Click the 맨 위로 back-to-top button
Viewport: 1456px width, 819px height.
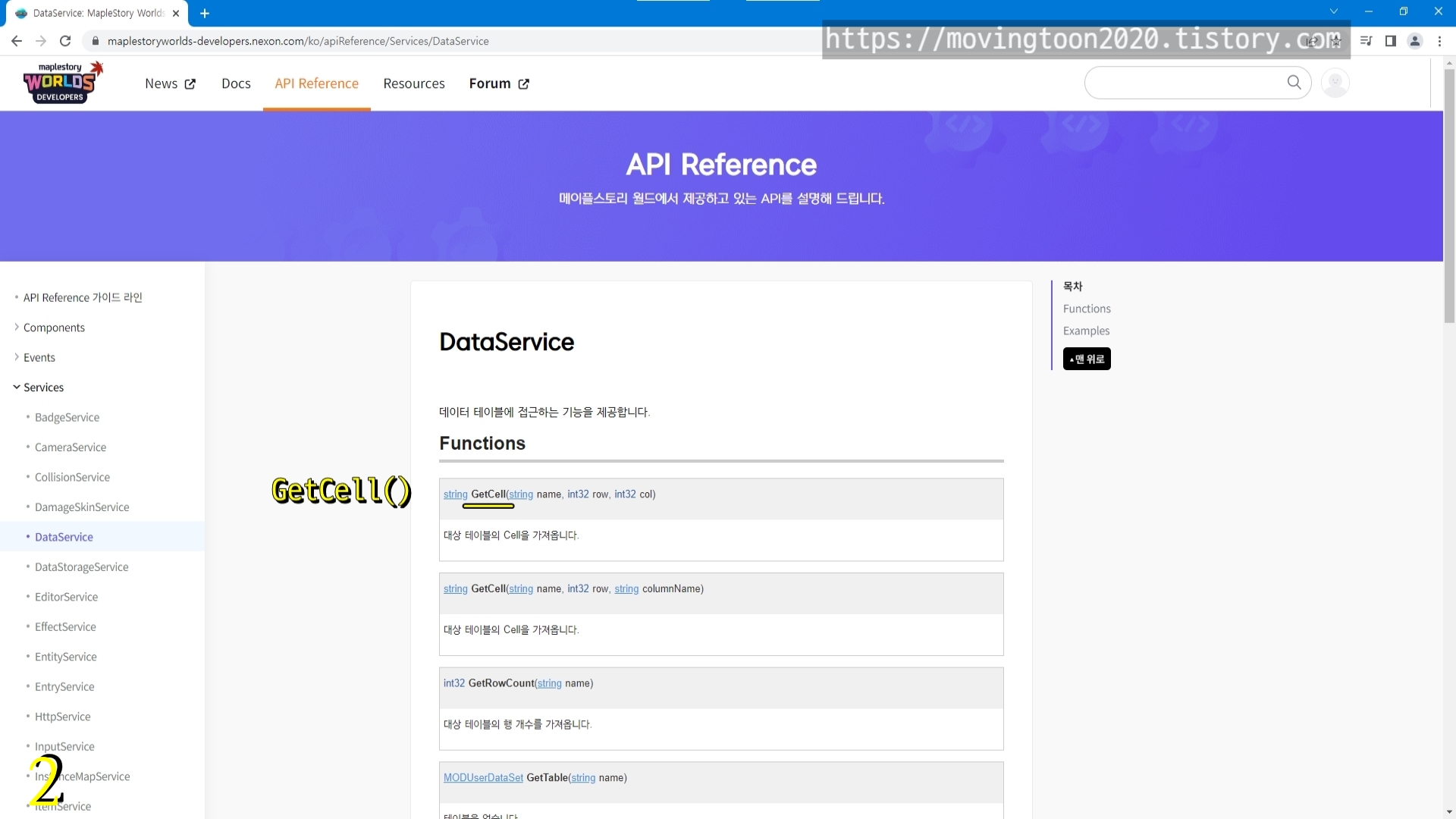coord(1087,359)
